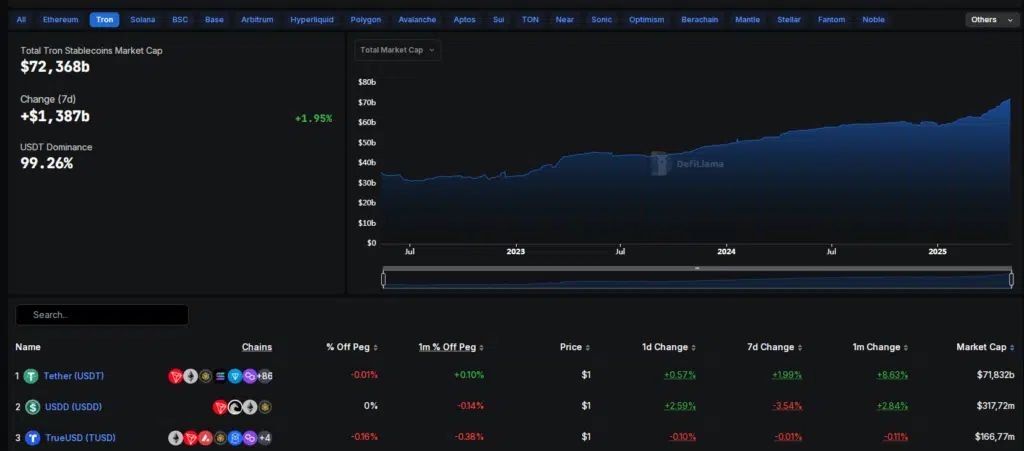Screen dimensions: 1024x451
Task: Click the sort arrows beside Price
Action: click(x=588, y=348)
